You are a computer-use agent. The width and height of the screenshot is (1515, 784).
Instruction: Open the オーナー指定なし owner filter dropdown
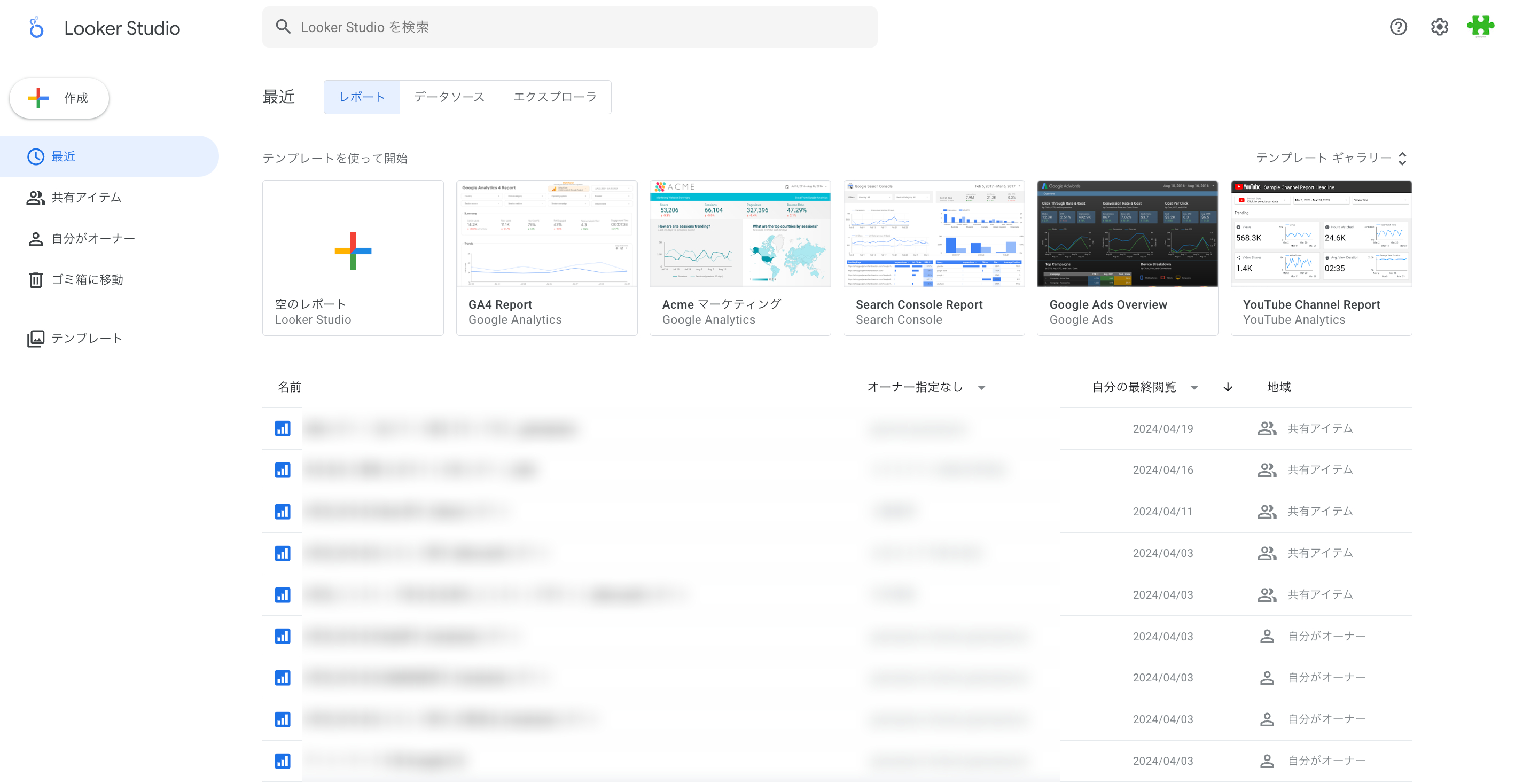[926, 387]
